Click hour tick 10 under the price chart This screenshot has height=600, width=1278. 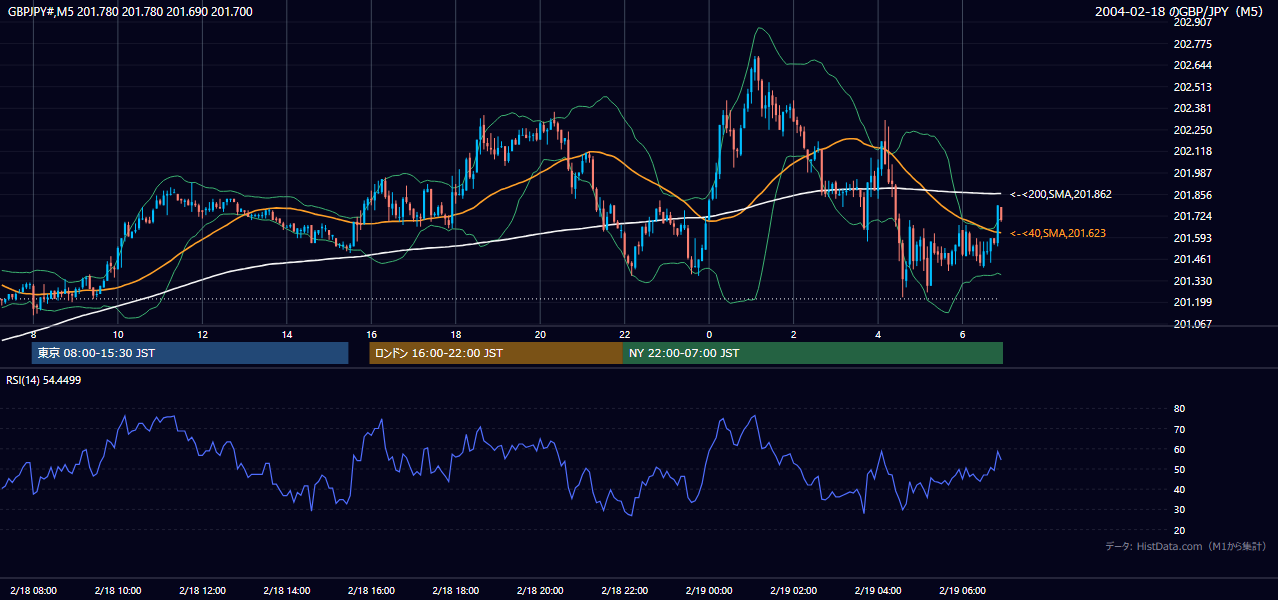118,334
